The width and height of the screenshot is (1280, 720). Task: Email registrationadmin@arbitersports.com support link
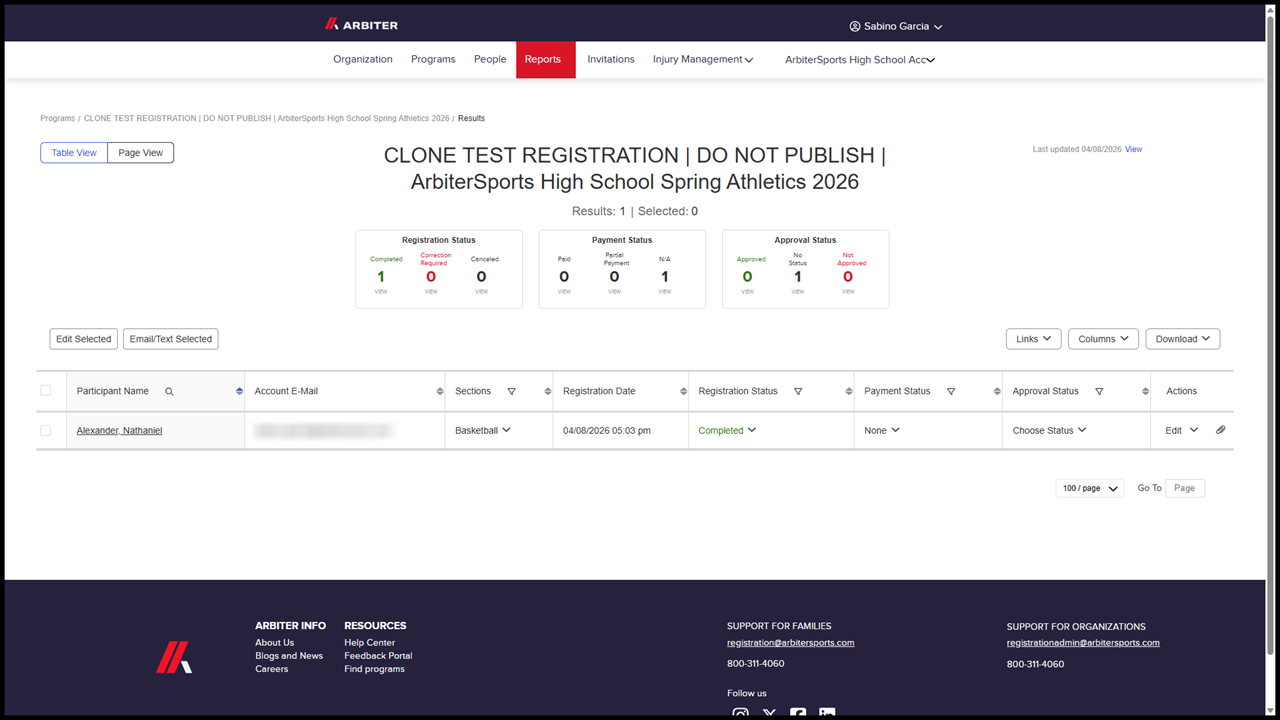1083,643
